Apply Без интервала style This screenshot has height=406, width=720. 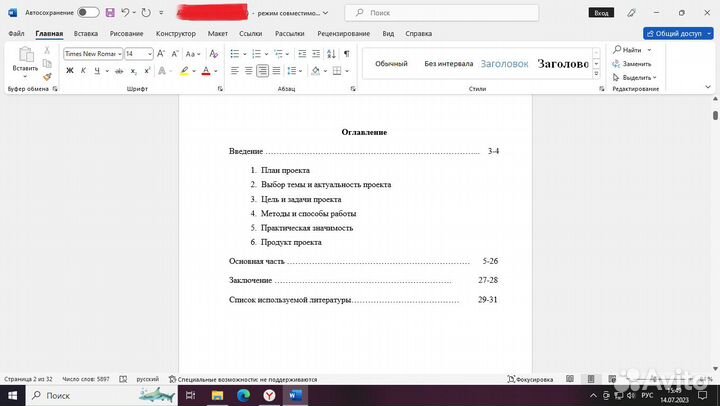coord(449,63)
